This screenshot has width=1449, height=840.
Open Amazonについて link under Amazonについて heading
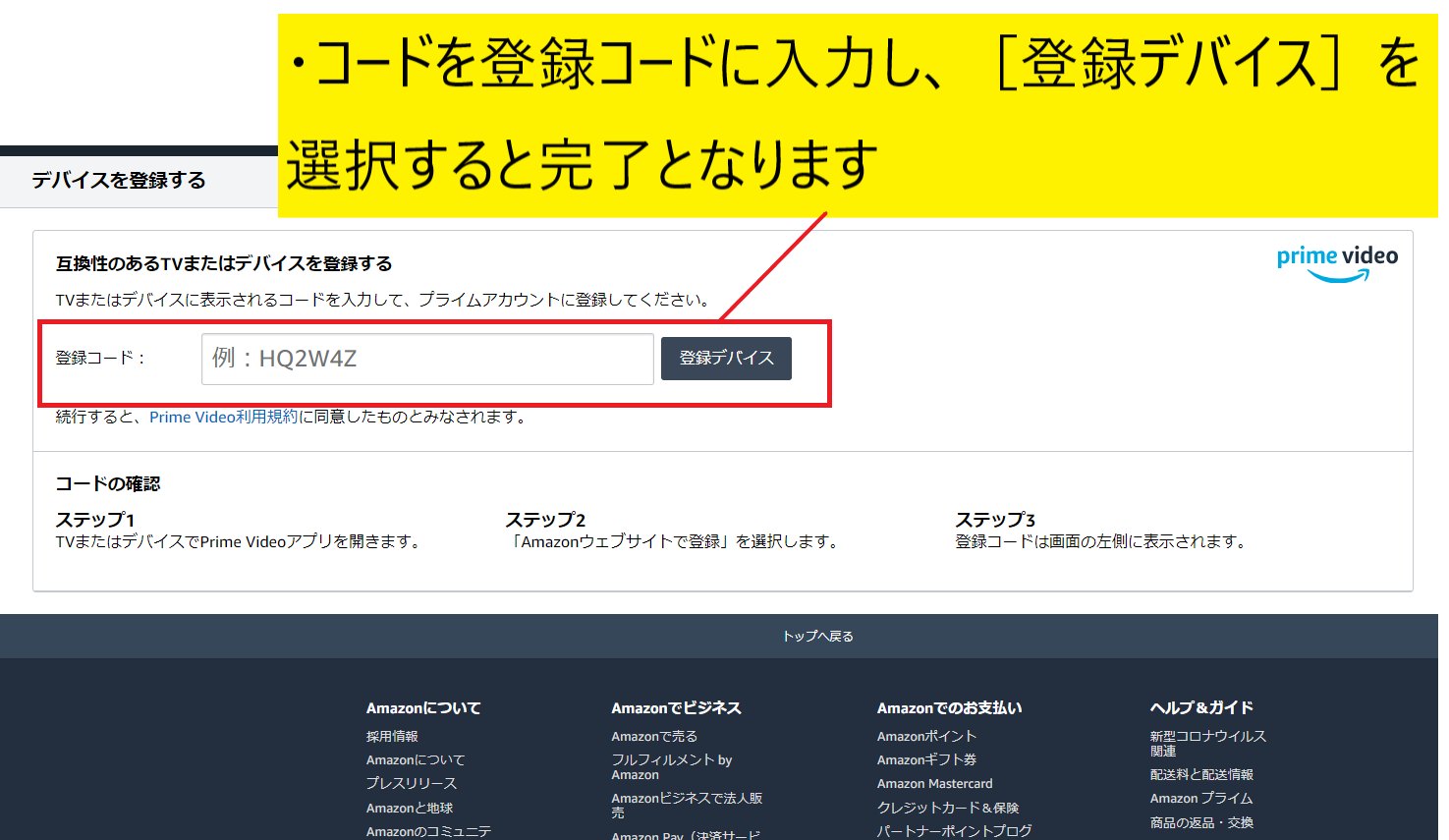(x=416, y=759)
